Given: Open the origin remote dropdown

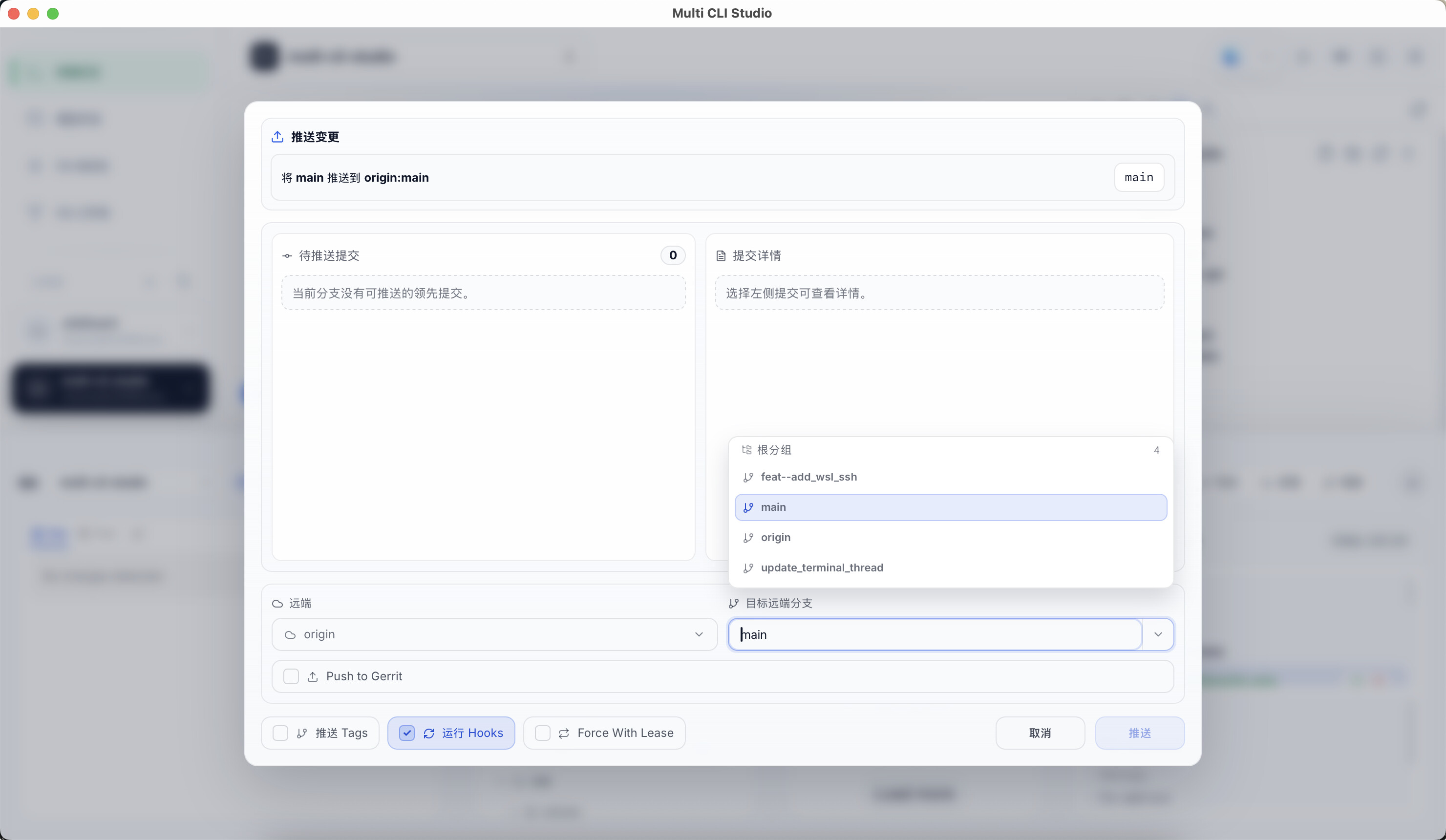Looking at the screenshot, I should [495, 634].
